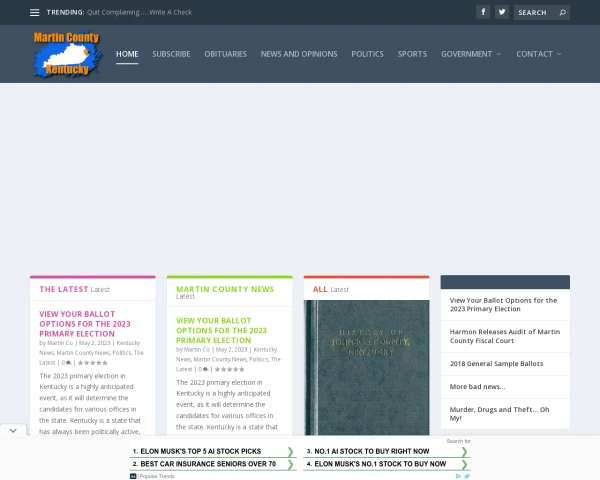Image resolution: width=600 pixels, height=480 pixels.
Task: Open More bad news... sidebar link
Action: click(477, 387)
